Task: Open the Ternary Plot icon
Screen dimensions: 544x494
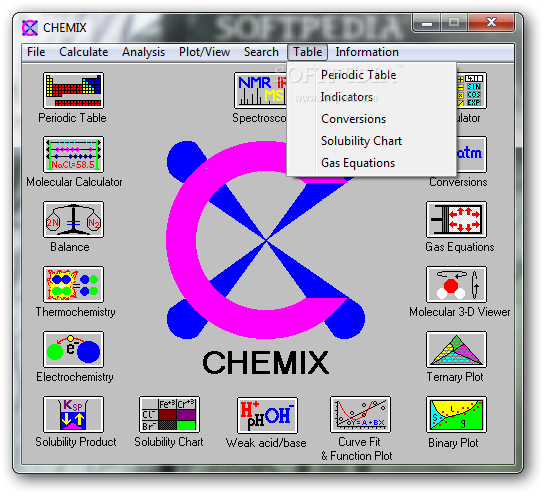Action: (456, 349)
